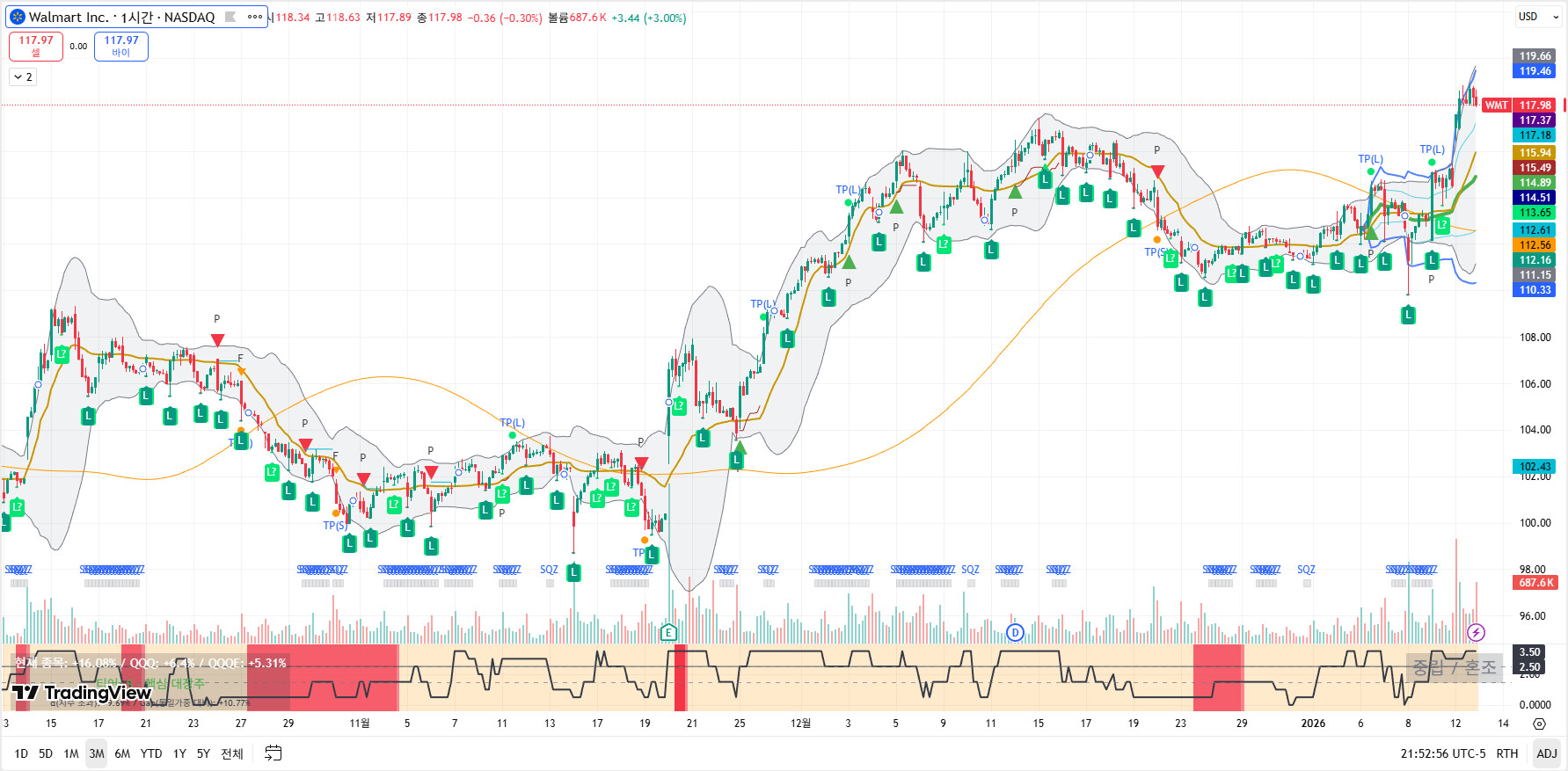Select the 3M range tab
The width and height of the screenshot is (1568, 771).
click(x=97, y=753)
